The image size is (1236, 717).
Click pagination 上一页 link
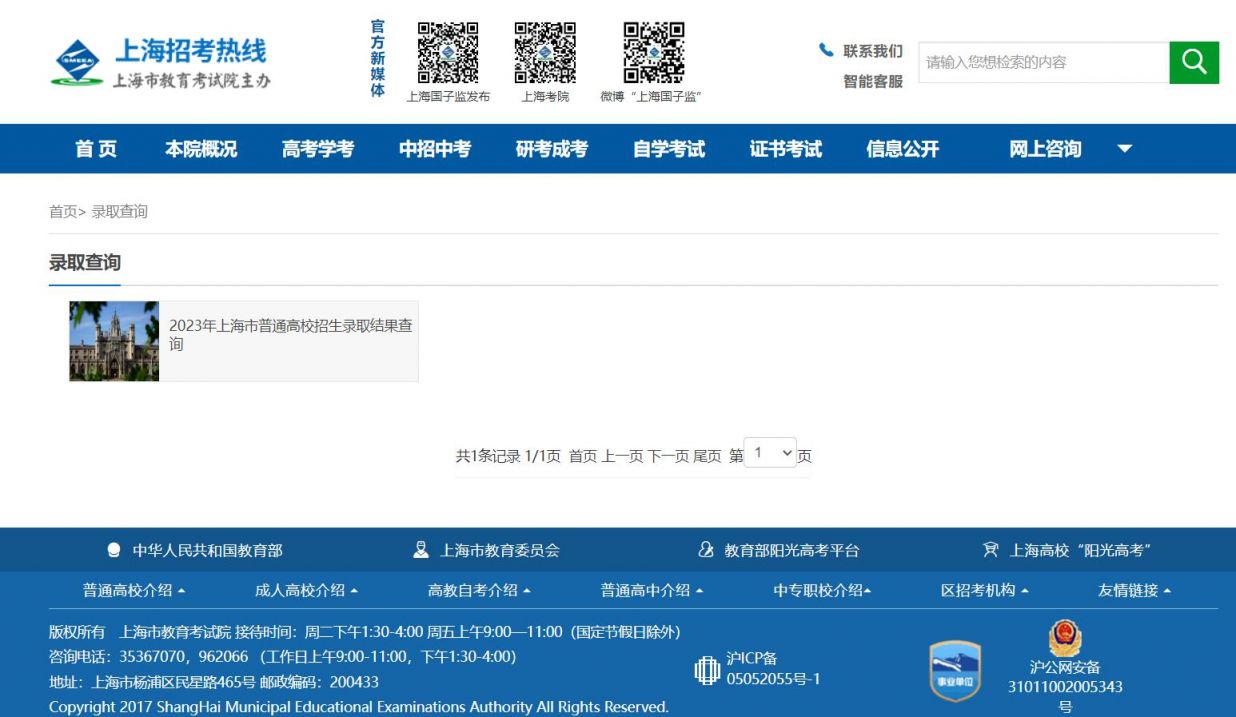pos(622,456)
